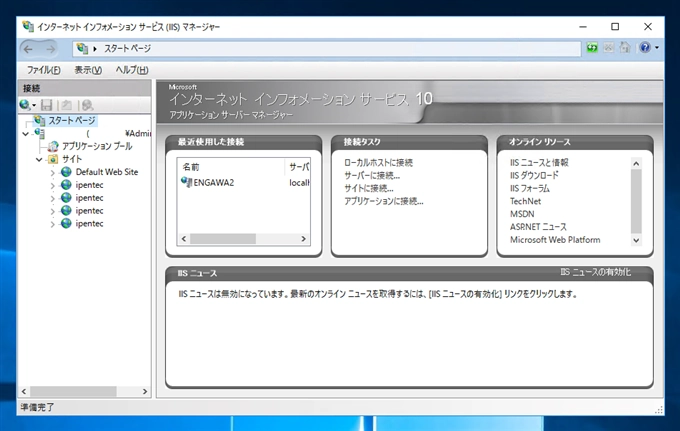Click recent connections horizontal scrollbar thumb
This screenshot has height=431, width=680.
pyautogui.click(x=223, y=239)
